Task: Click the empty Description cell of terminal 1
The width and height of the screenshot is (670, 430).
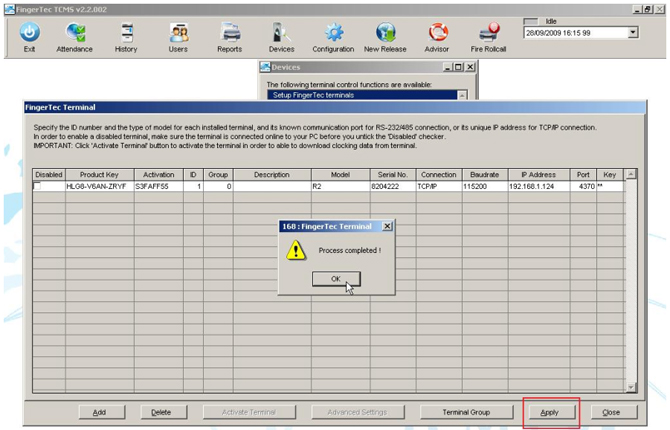Action: [272, 186]
